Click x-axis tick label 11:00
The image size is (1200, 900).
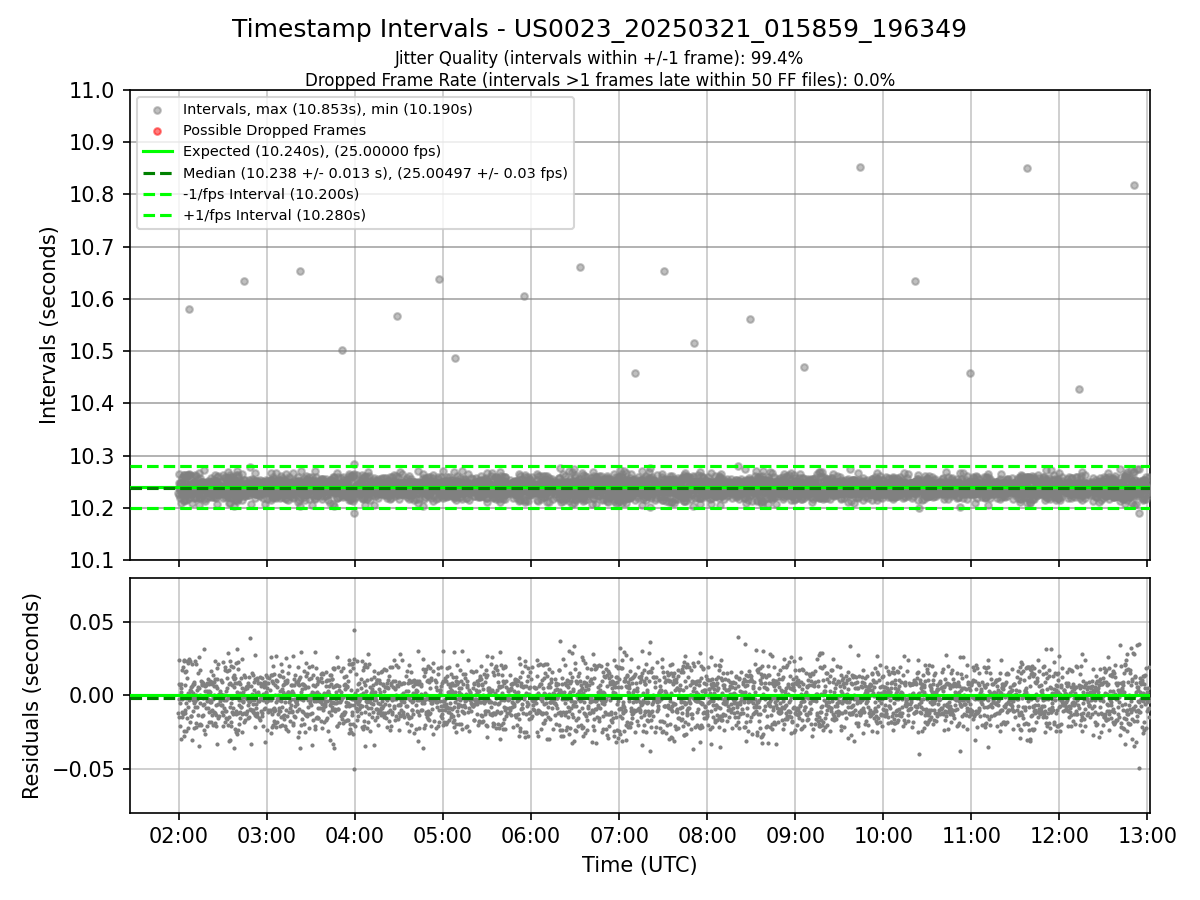click(971, 834)
